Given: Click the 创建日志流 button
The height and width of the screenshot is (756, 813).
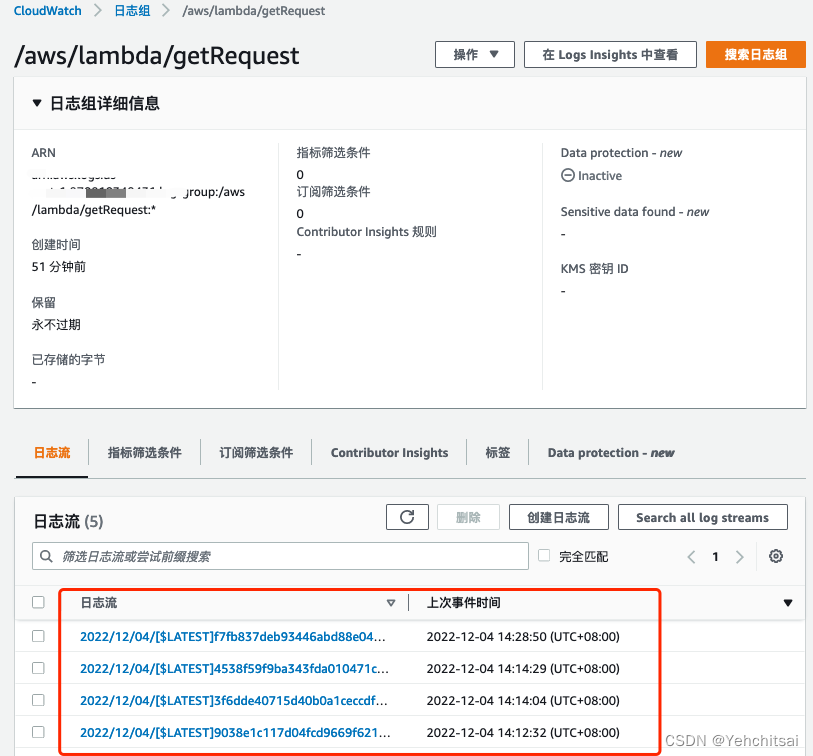Looking at the screenshot, I should (558, 517).
